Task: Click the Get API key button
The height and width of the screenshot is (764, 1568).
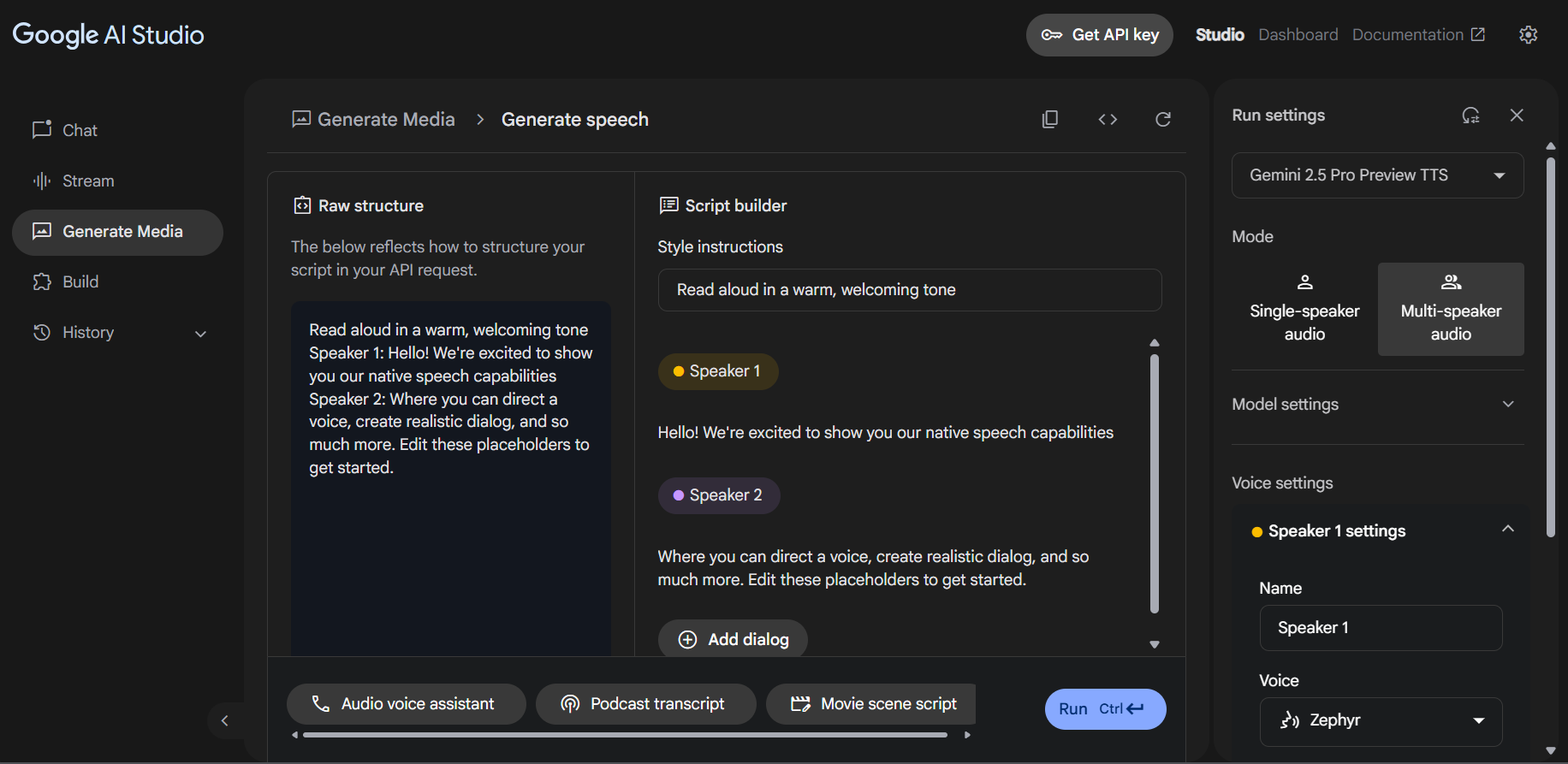Action: coord(1100,35)
